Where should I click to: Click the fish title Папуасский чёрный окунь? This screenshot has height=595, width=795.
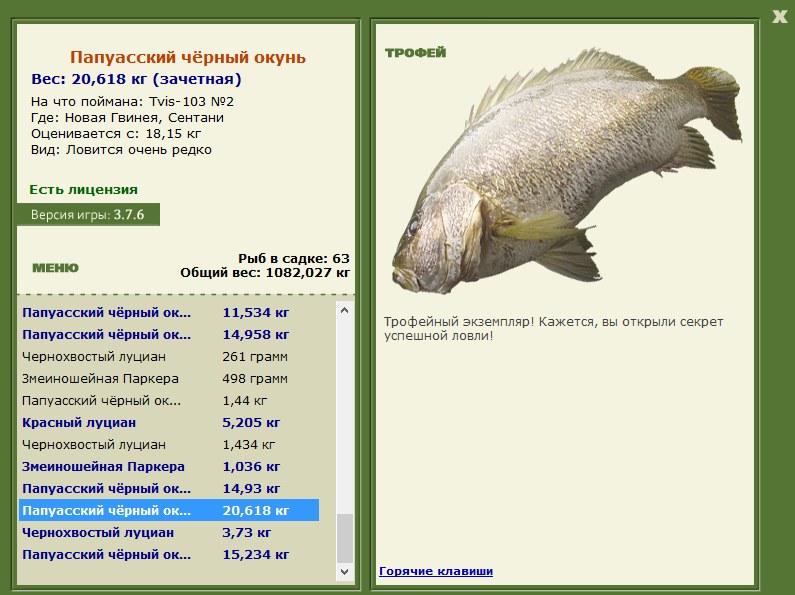(188, 57)
